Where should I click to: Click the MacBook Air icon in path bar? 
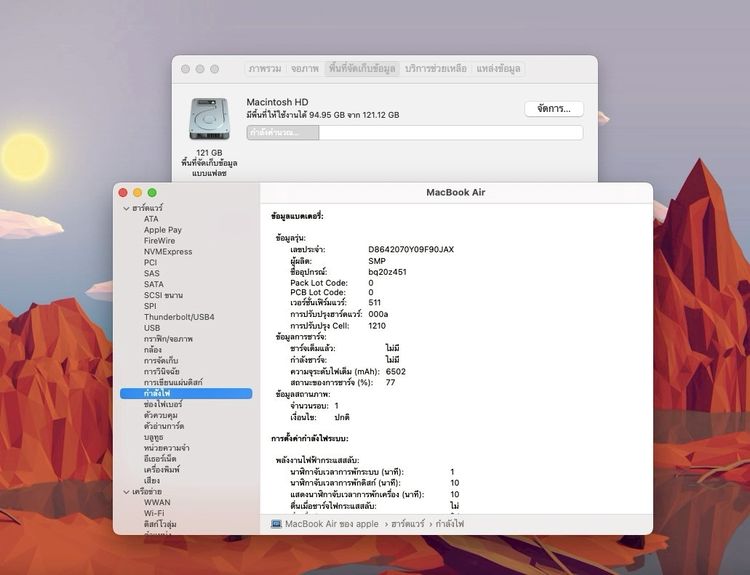click(x=276, y=524)
